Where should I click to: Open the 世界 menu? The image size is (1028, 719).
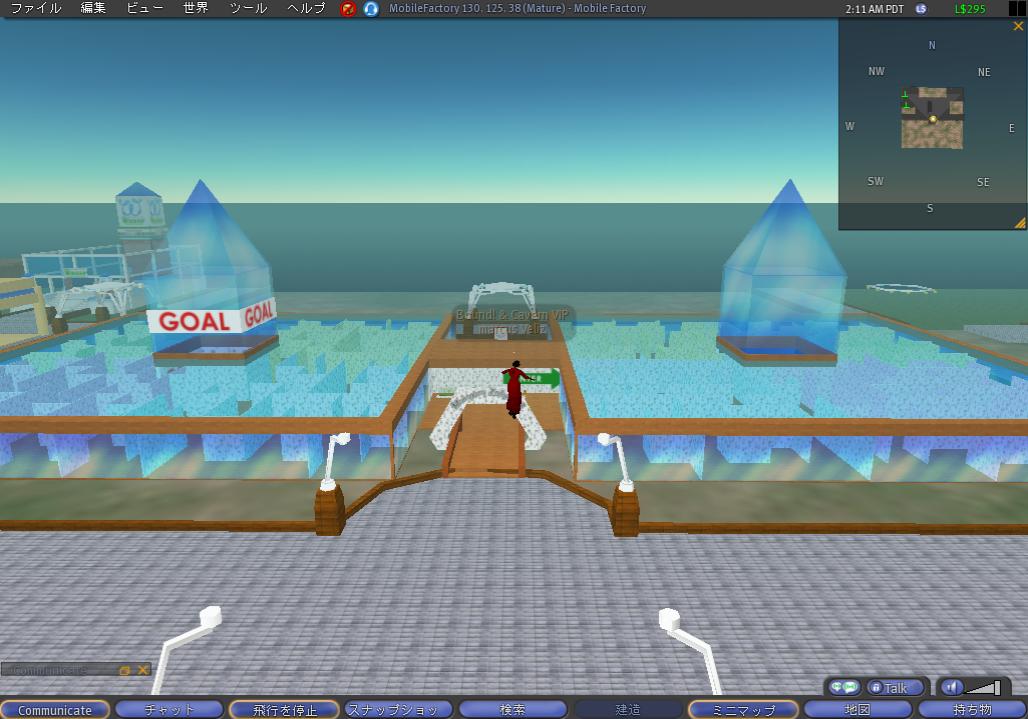[195, 8]
